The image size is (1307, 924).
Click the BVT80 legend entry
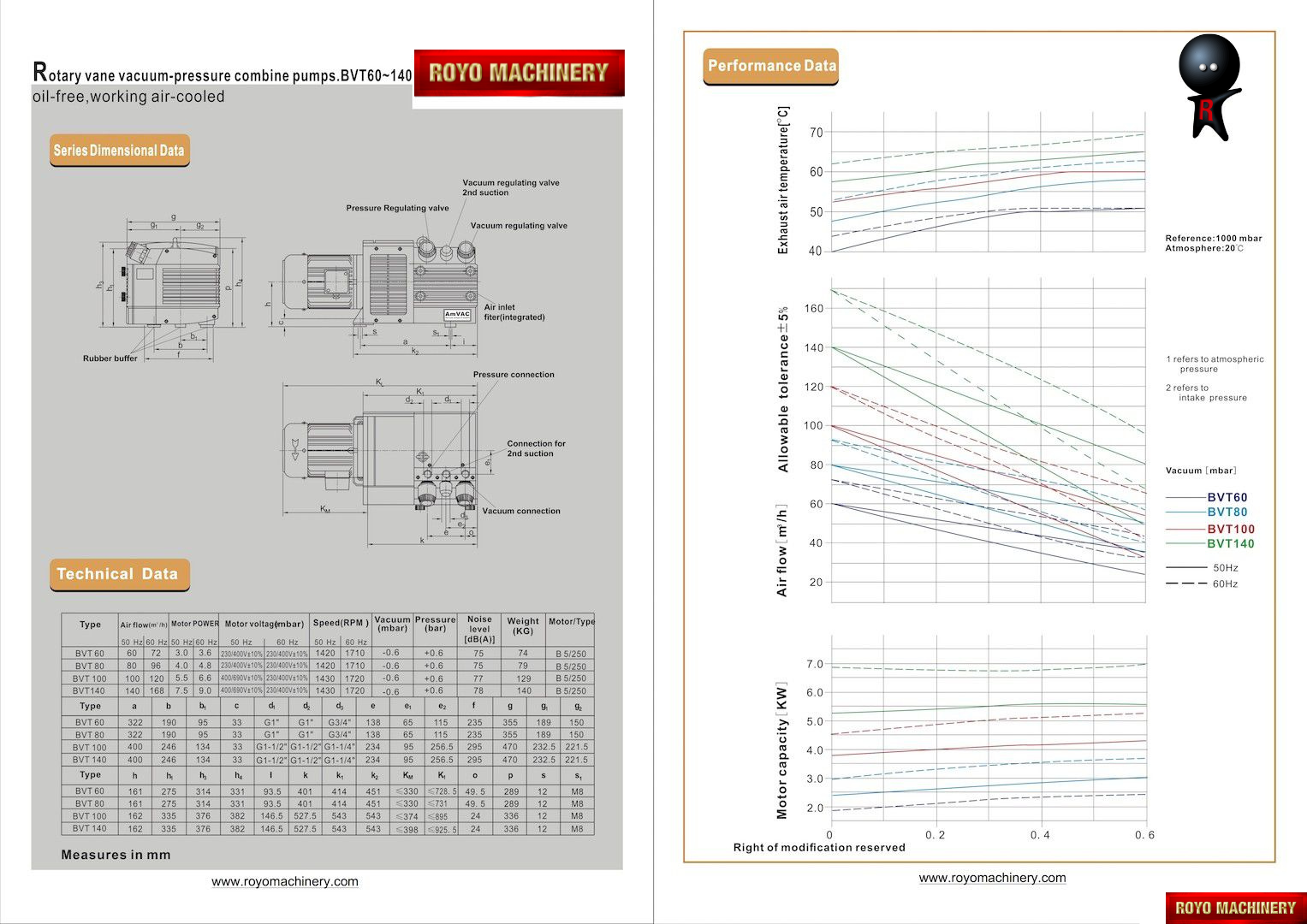[x=1227, y=512]
